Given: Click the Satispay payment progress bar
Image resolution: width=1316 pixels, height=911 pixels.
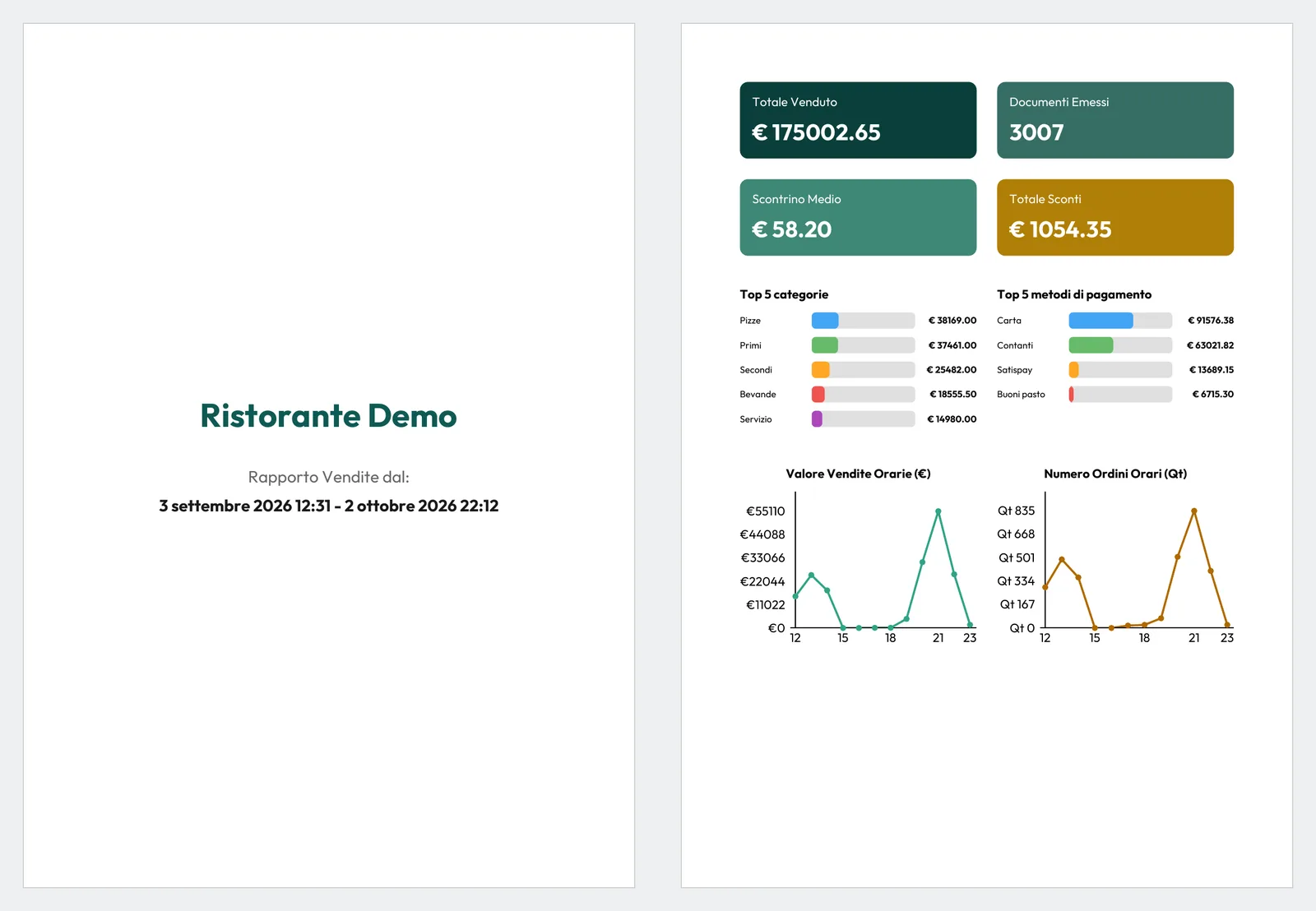Looking at the screenshot, I should pyautogui.click(x=1120, y=370).
